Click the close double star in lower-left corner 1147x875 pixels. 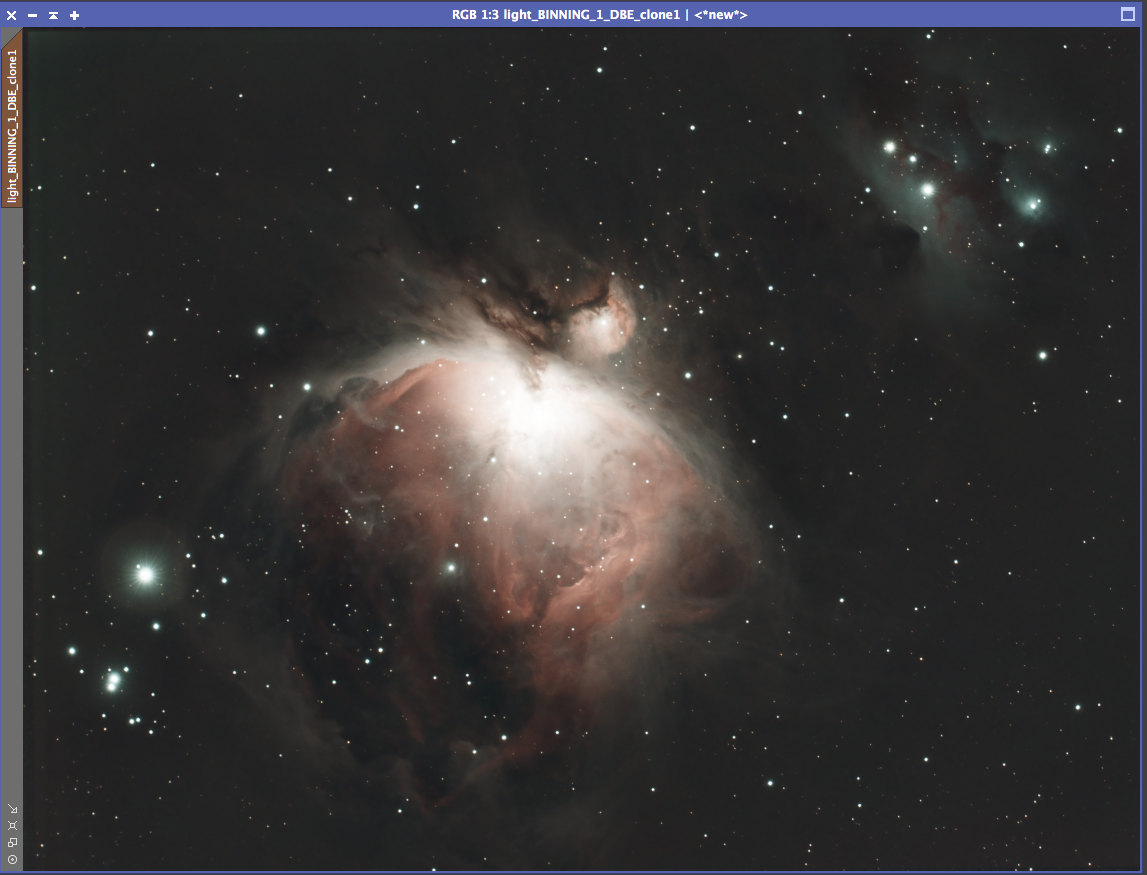point(113,682)
